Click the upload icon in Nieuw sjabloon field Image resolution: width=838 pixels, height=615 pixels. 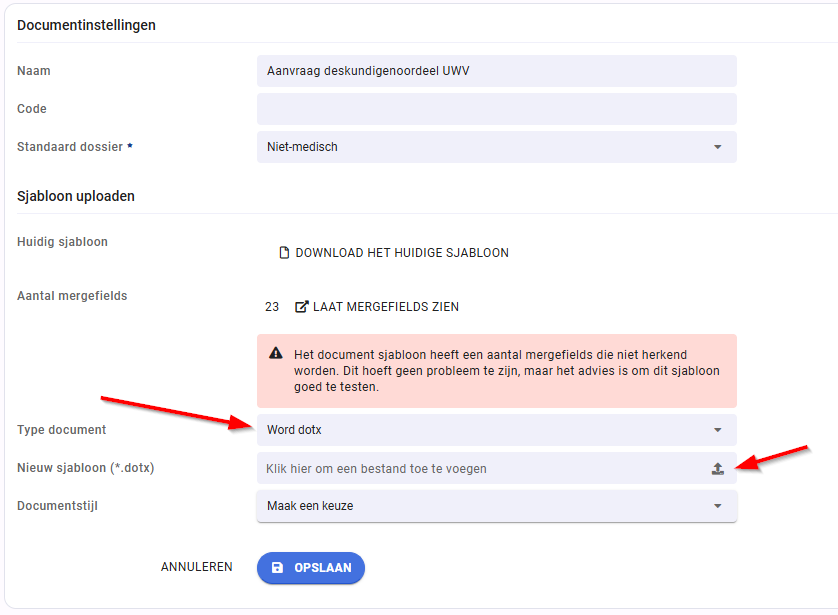pyautogui.click(x=718, y=469)
